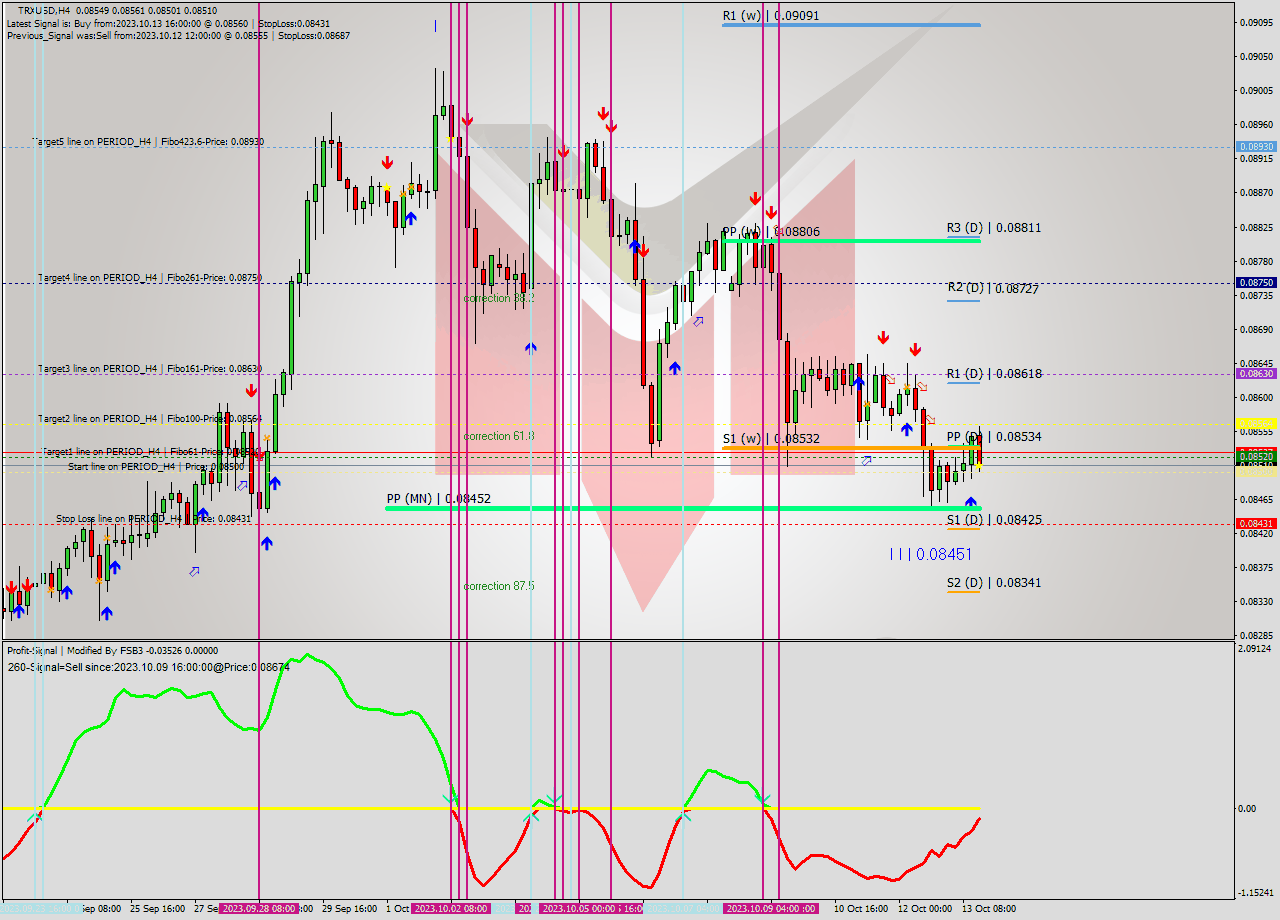The height and width of the screenshot is (920, 1280).
Task: Click the 25 Sep 16:00 time label
Action: (x=158, y=909)
